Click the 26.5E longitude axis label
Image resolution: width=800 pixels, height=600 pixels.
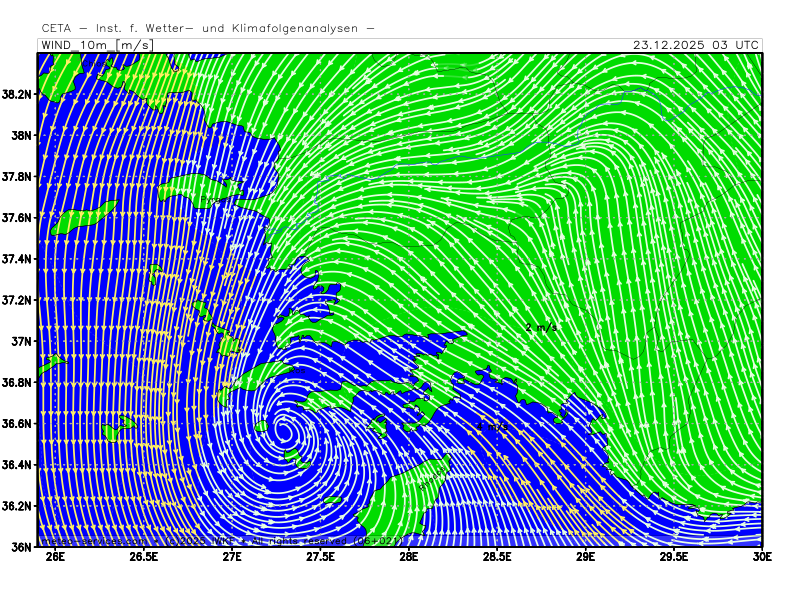(x=144, y=557)
